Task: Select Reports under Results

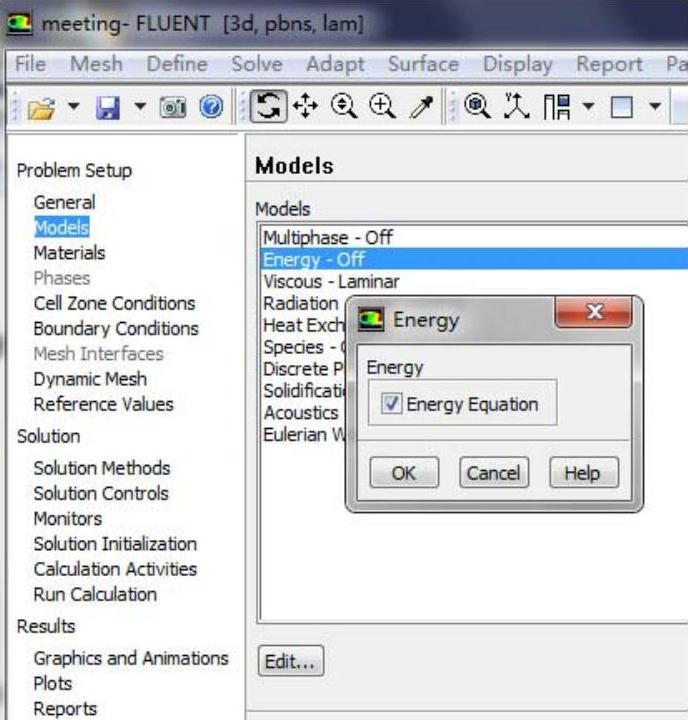Action: tap(65, 709)
